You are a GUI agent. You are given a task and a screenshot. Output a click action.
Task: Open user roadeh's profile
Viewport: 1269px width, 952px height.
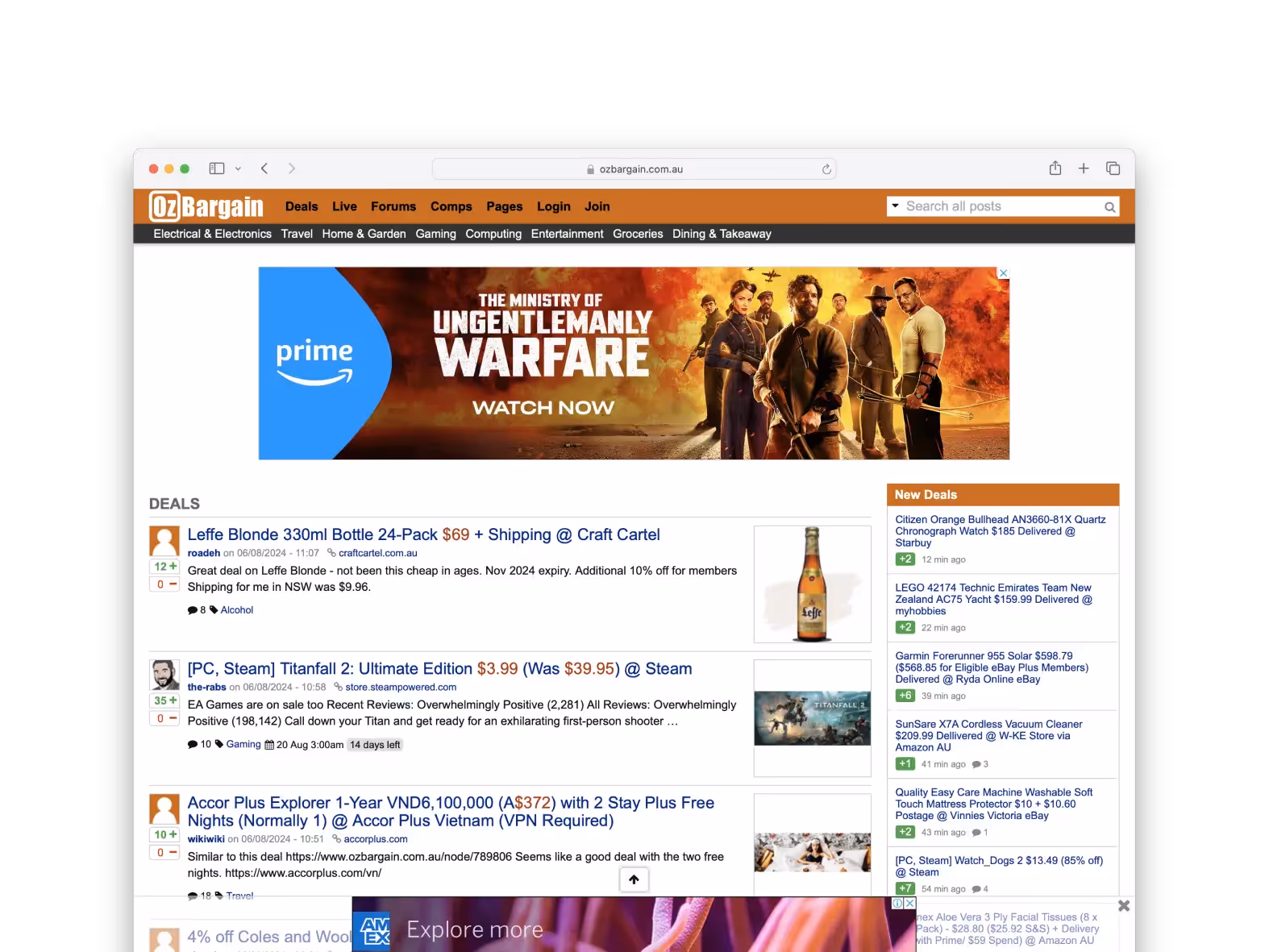(204, 553)
